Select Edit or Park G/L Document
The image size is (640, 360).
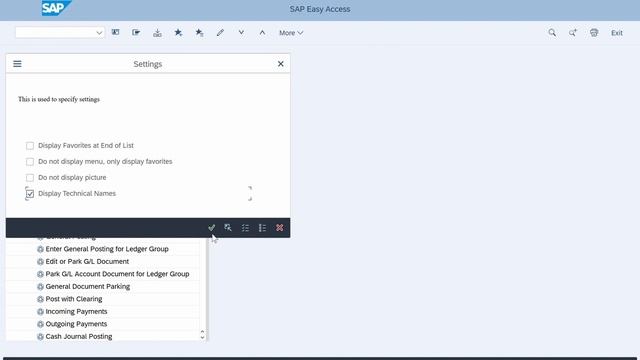pyautogui.click(x=87, y=261)
